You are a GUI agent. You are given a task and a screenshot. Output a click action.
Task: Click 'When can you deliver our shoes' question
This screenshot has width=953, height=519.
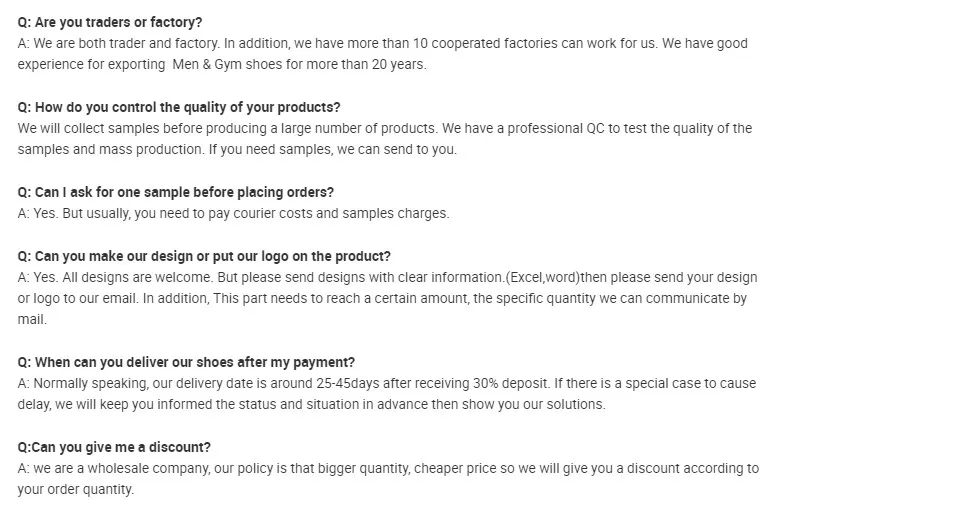[x=186, y=363]
